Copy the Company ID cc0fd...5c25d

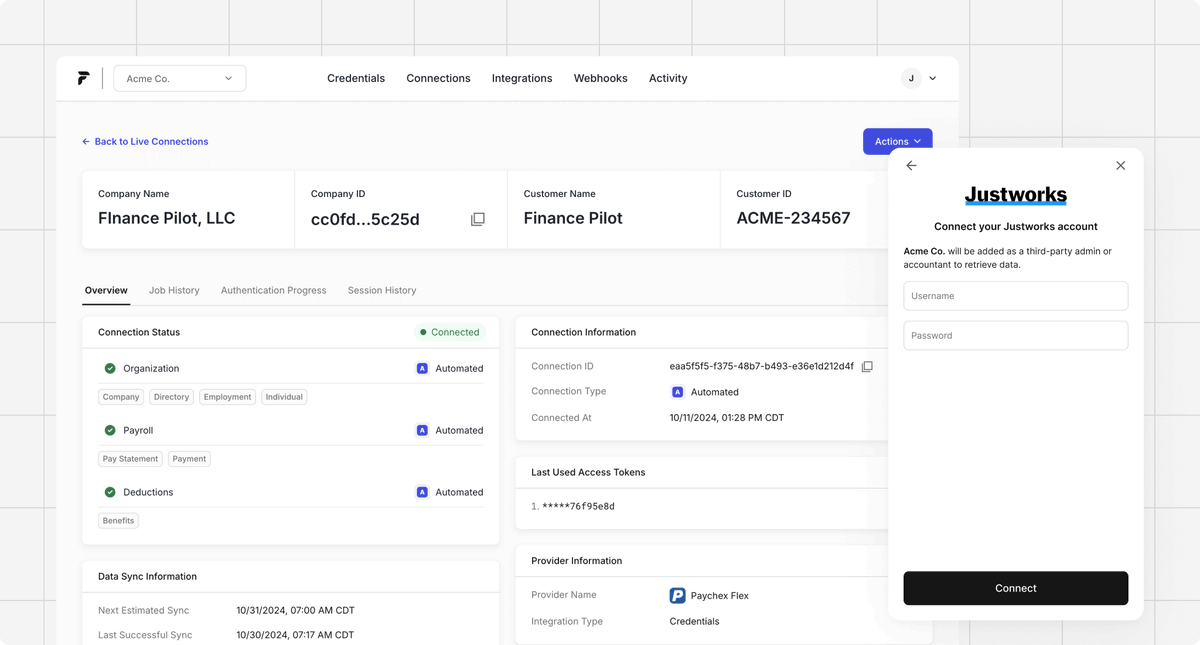(478, 219)
